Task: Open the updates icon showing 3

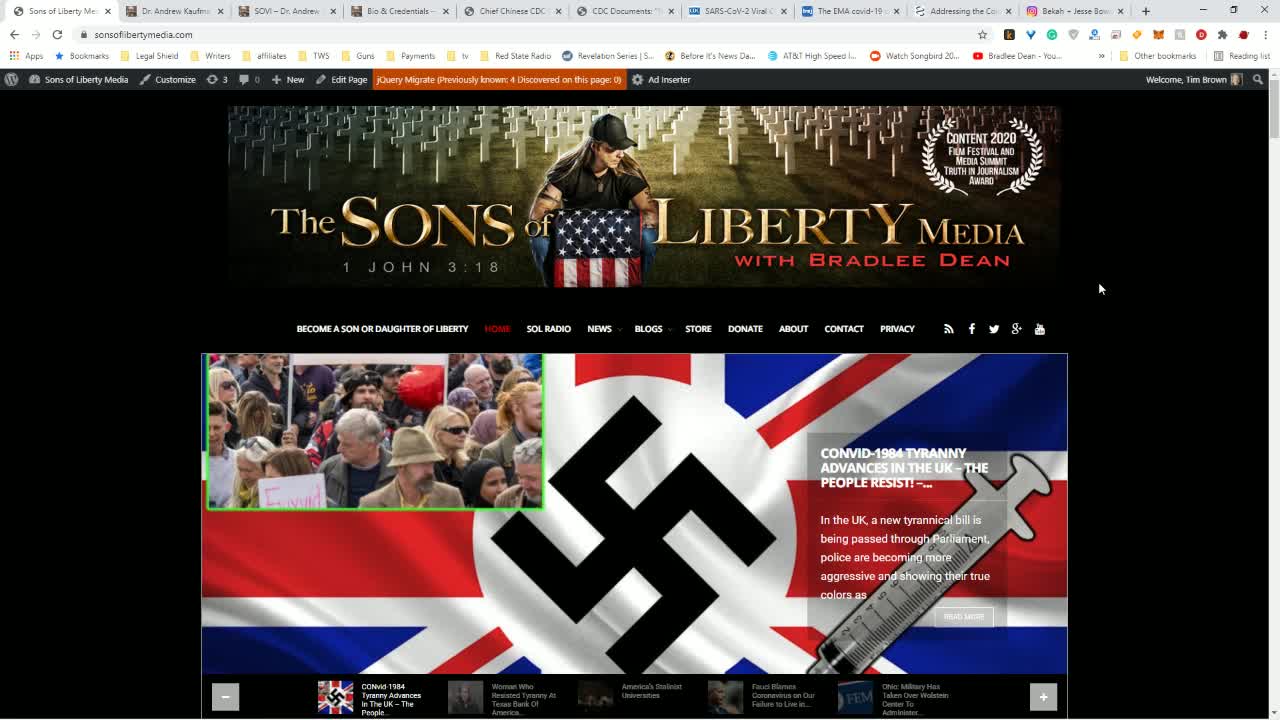Action: 217,79
